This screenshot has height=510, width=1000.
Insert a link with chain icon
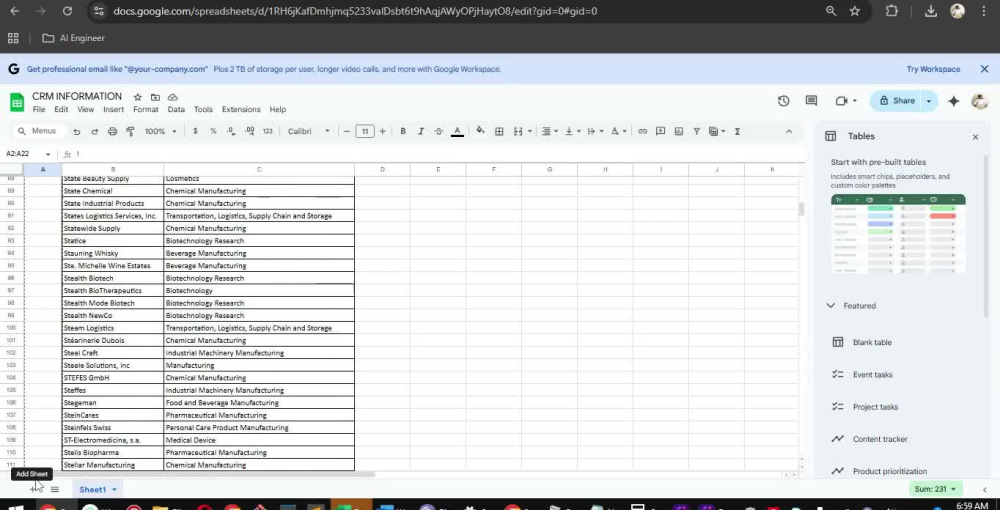pos(642,131)
